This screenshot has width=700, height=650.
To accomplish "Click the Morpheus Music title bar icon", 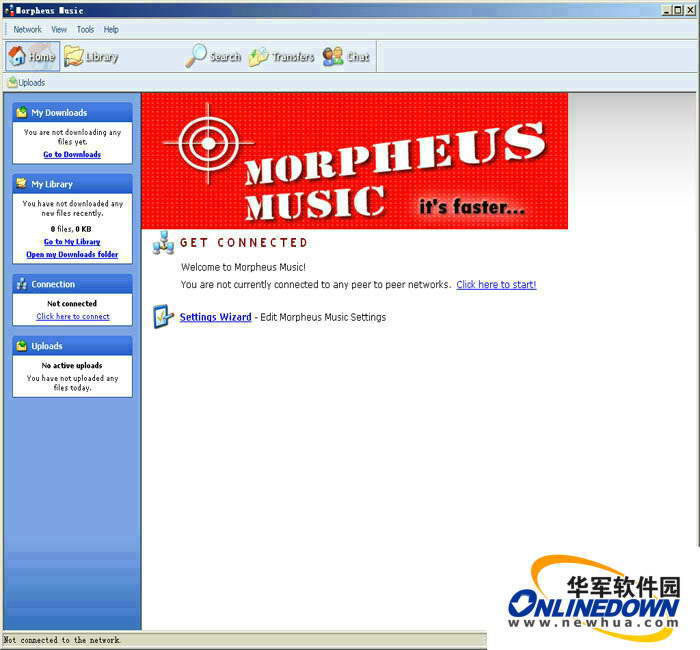I will coord(9,10).
